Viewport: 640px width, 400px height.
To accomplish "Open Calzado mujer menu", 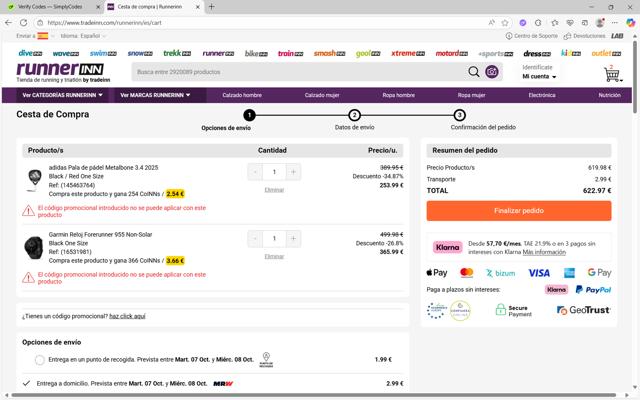I will tap(322, 95).
